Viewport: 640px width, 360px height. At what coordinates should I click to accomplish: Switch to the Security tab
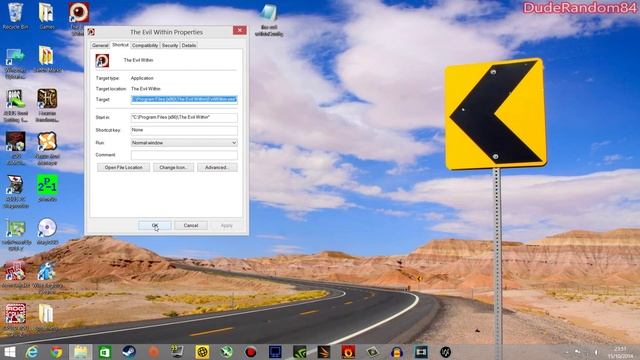(x=170, y=45)
